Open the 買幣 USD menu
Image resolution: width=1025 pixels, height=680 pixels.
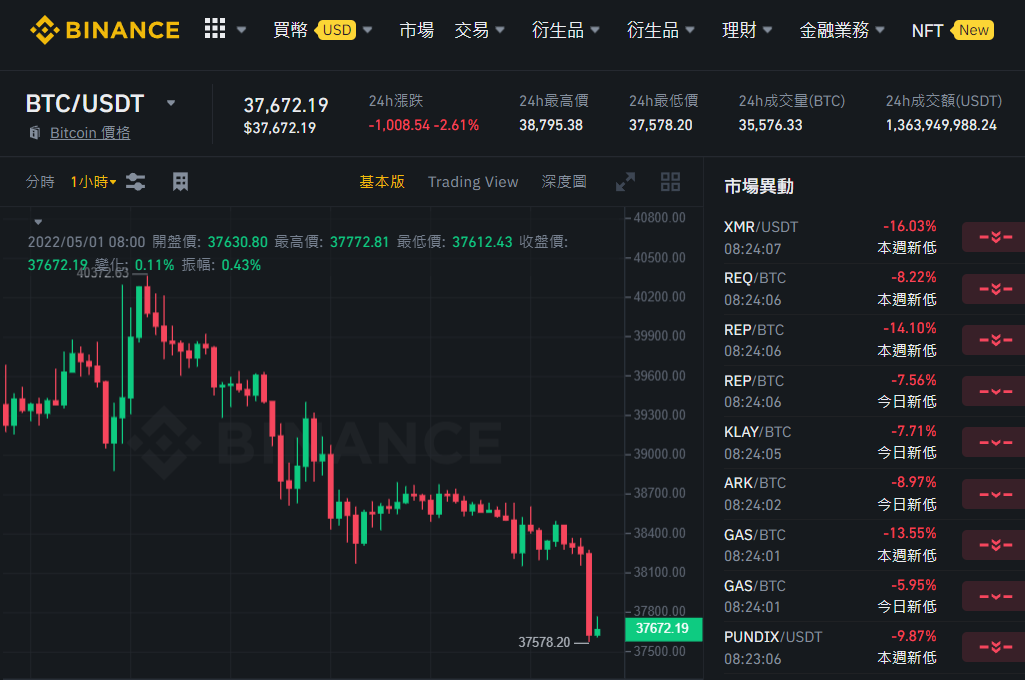[322, 30]
